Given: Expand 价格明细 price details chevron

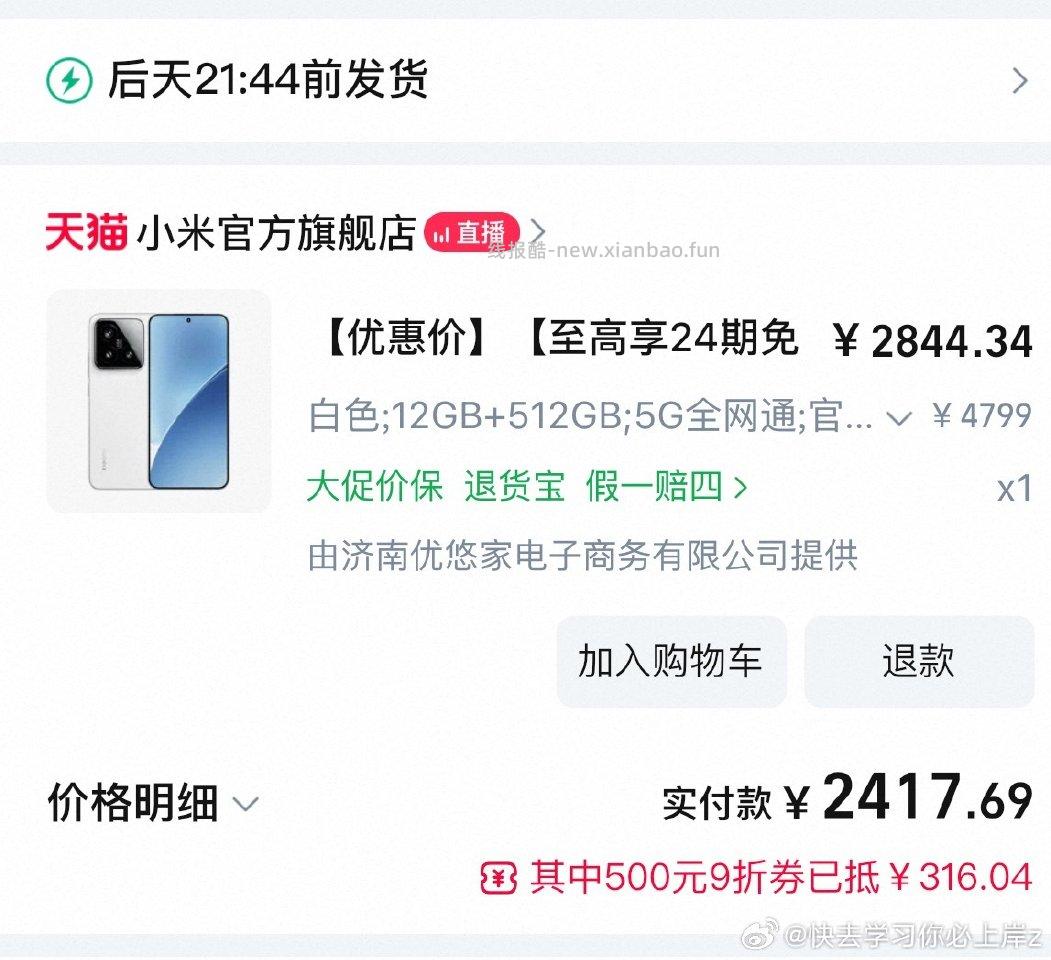Looking at the screenshot, I should pos(245,803).
